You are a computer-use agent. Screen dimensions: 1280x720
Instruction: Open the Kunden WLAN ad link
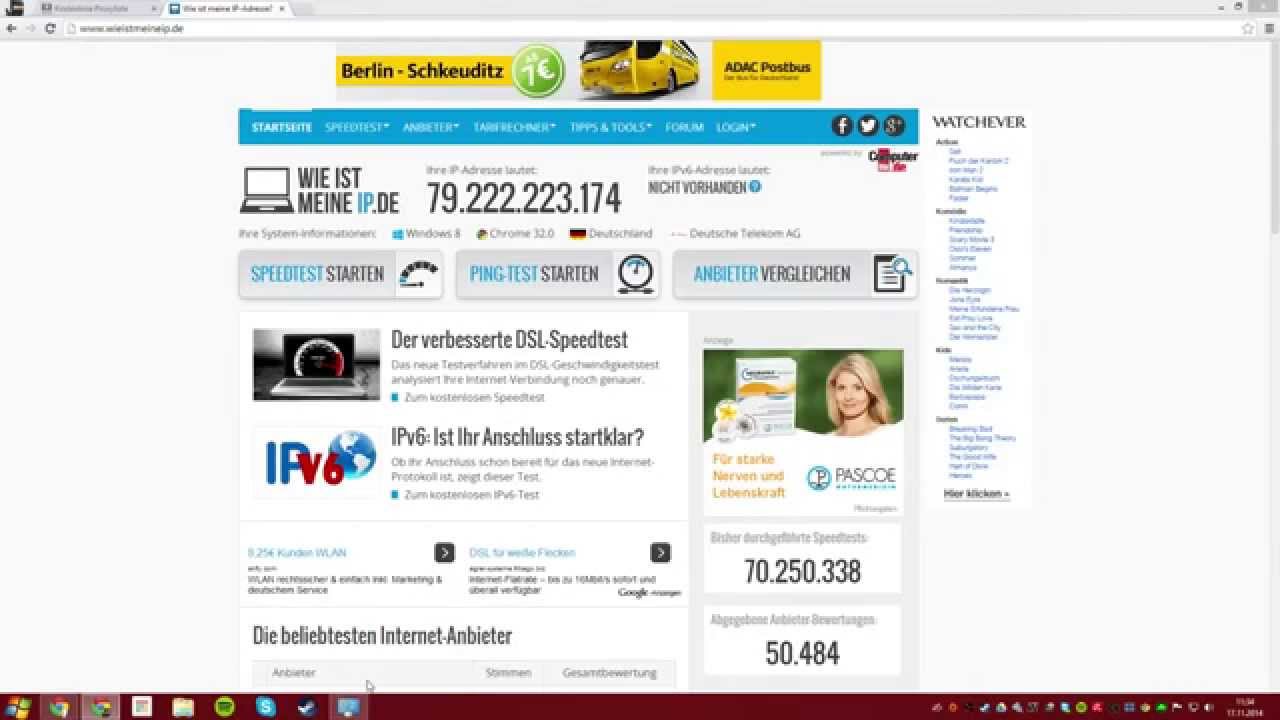[x=297, y=553]
